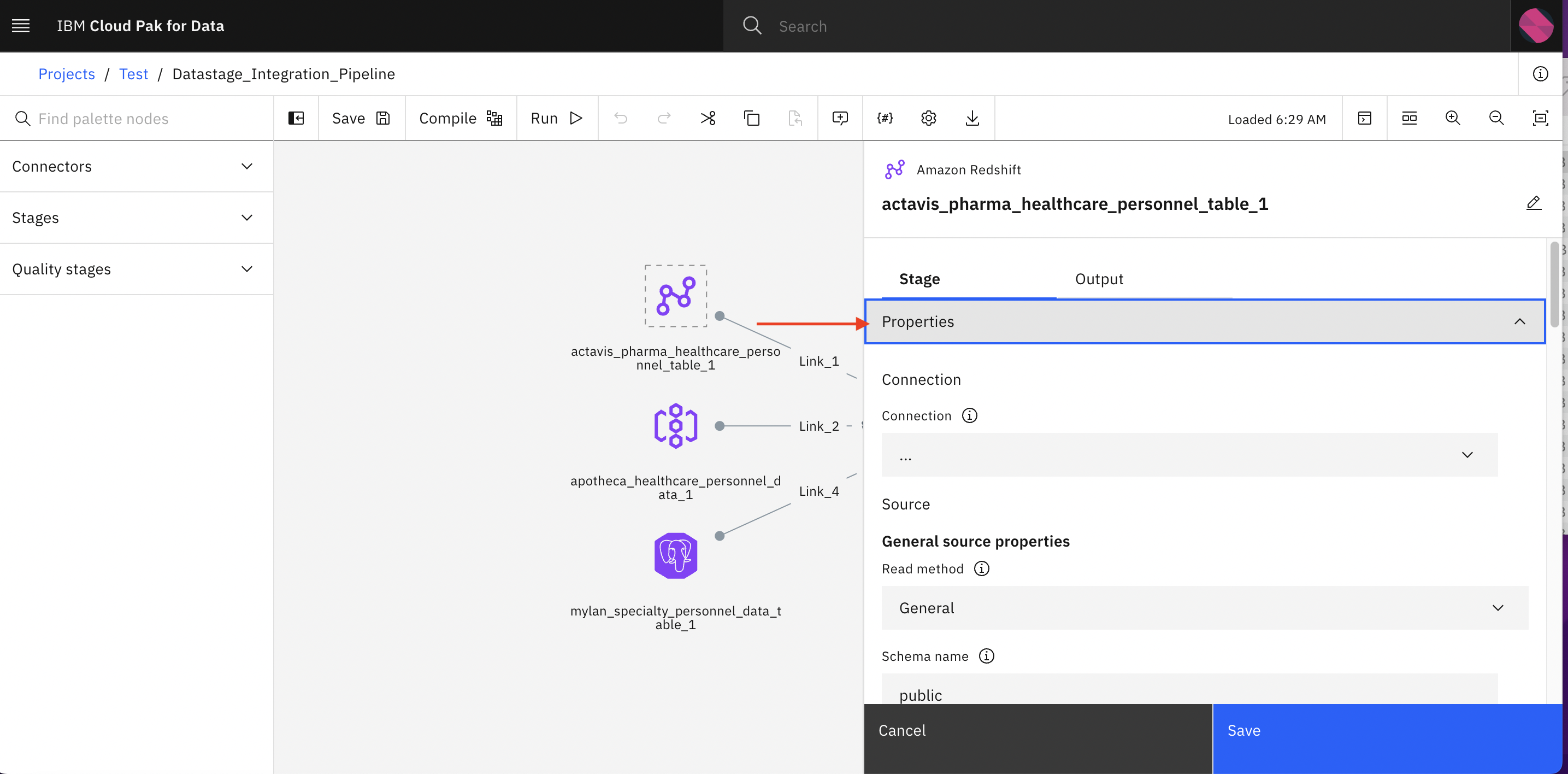This screenshot has width=1568, height=774.
Task: Expand the Quality stages palette section
Action: pyautogui.click(x=137, y=268)
